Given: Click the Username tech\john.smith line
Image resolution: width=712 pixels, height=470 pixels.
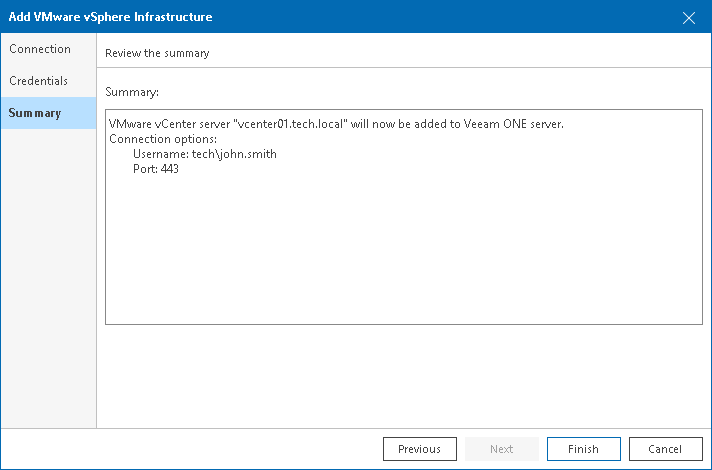Looking at the screenshot, I should (204, 154).
